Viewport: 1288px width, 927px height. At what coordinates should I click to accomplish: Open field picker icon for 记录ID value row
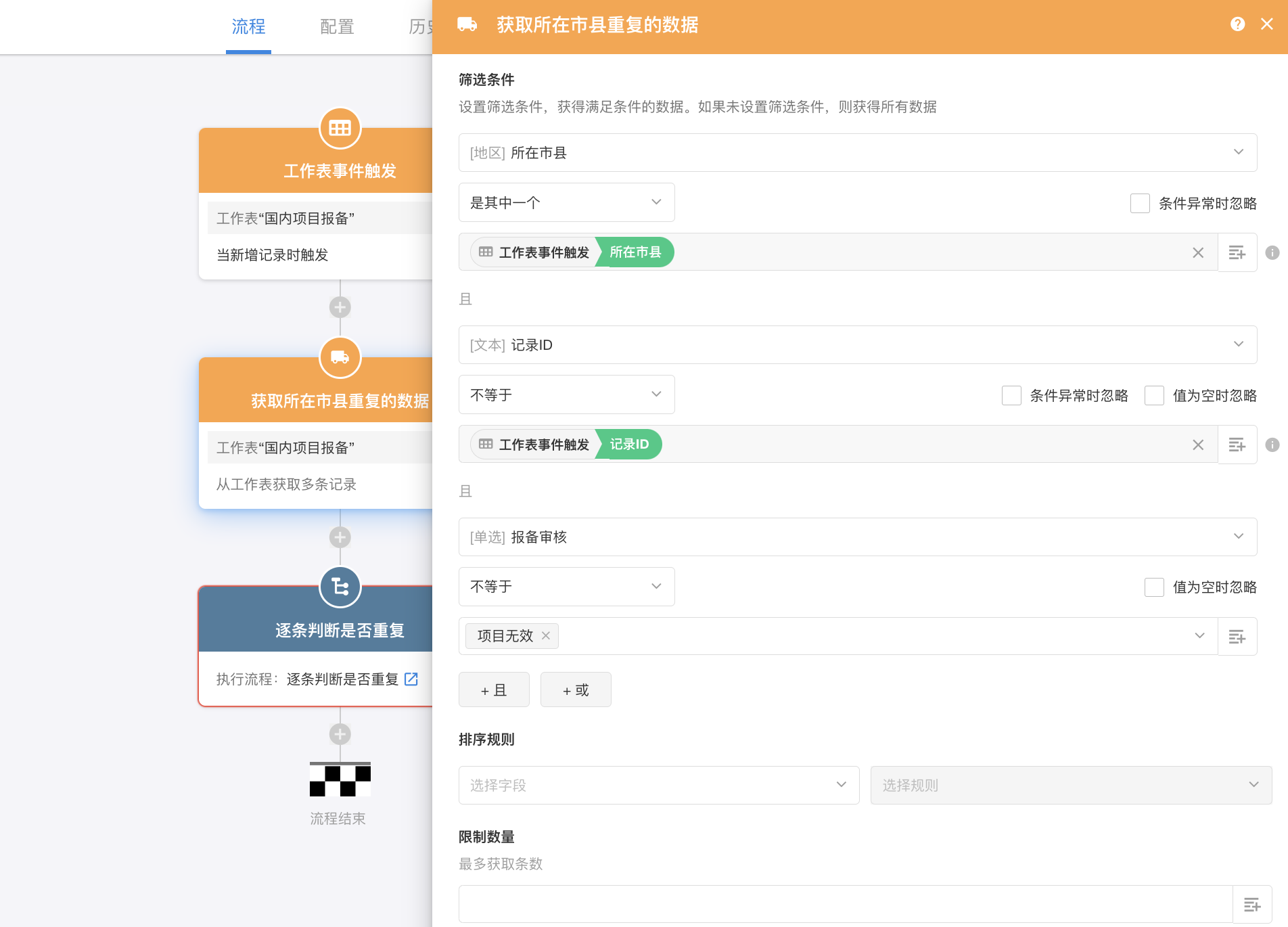click(1237, 445)
